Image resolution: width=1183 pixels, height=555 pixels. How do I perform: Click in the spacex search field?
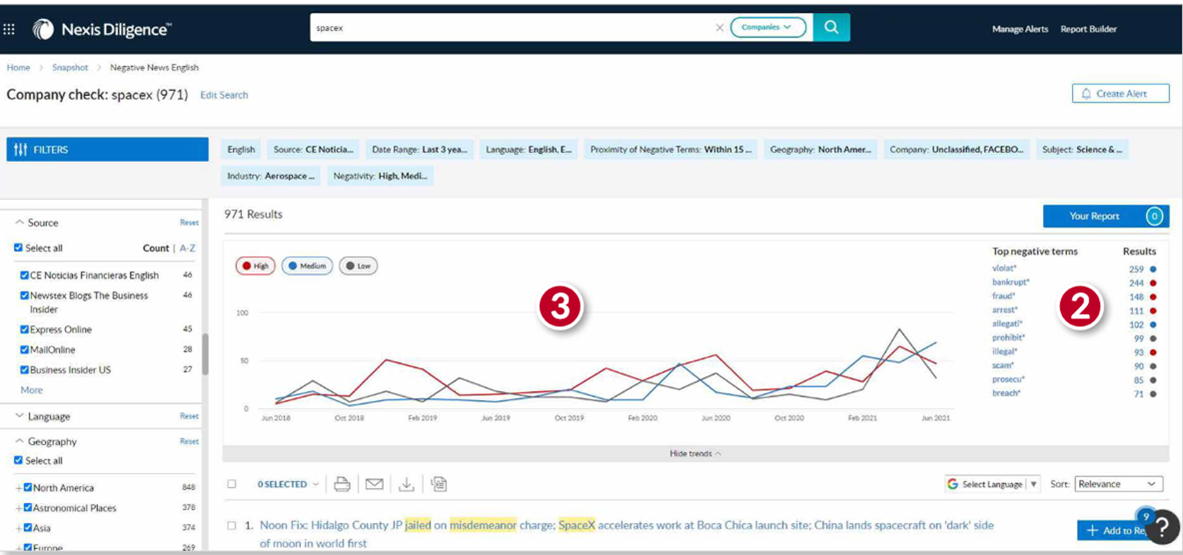coord(513,27)
